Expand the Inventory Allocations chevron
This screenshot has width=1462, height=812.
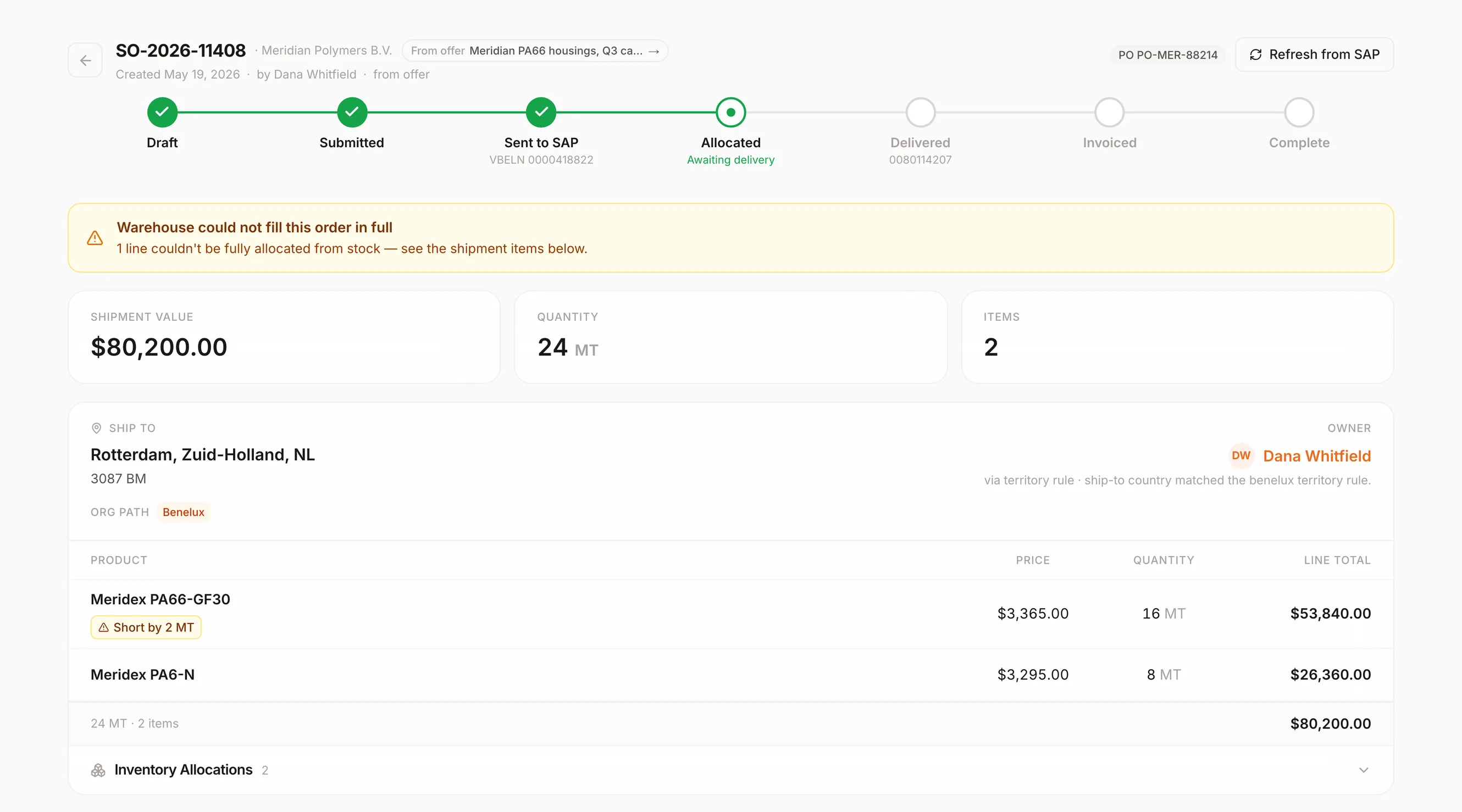[1364, 770]
